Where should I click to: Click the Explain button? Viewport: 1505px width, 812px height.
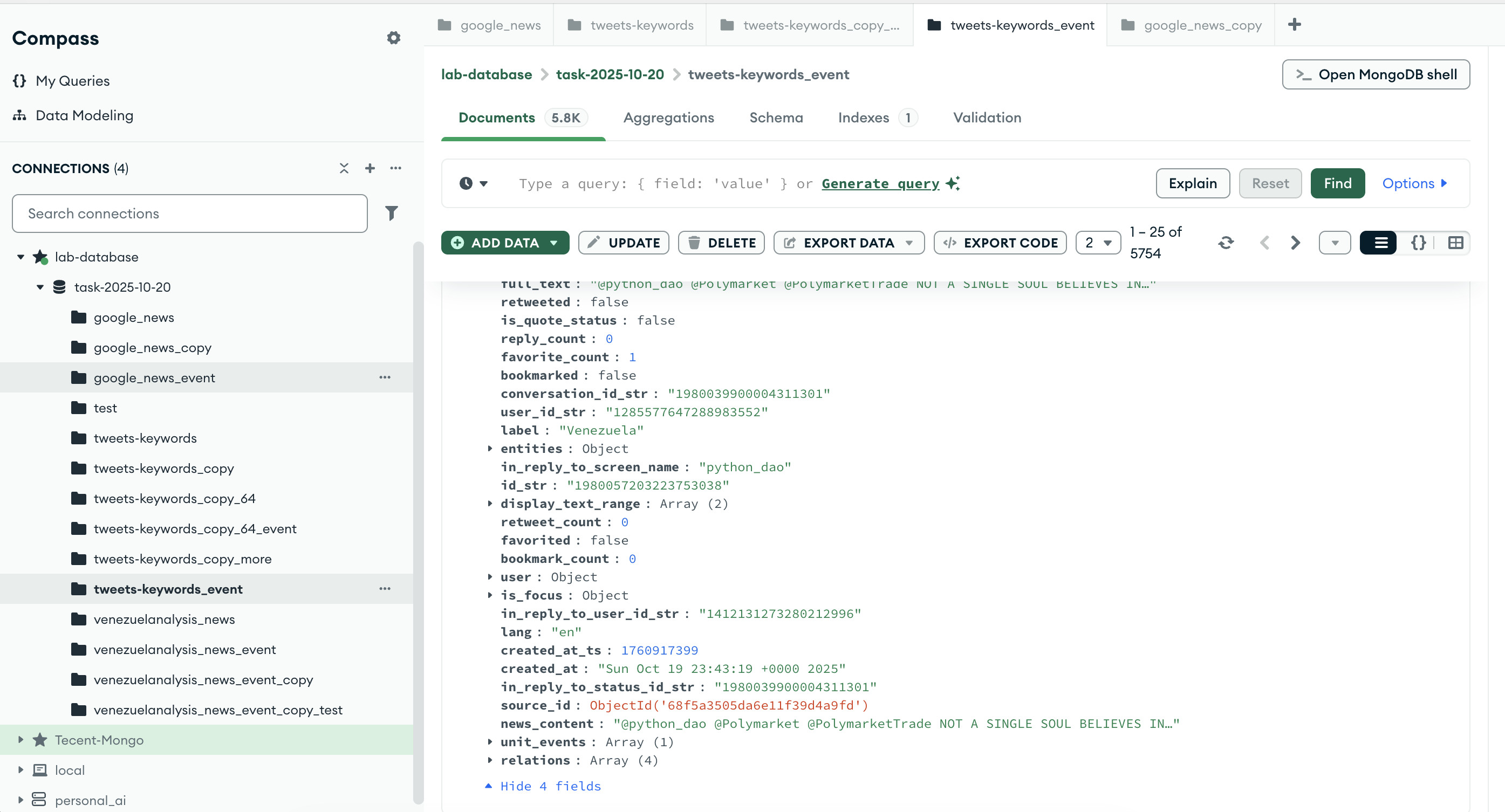1193,183
